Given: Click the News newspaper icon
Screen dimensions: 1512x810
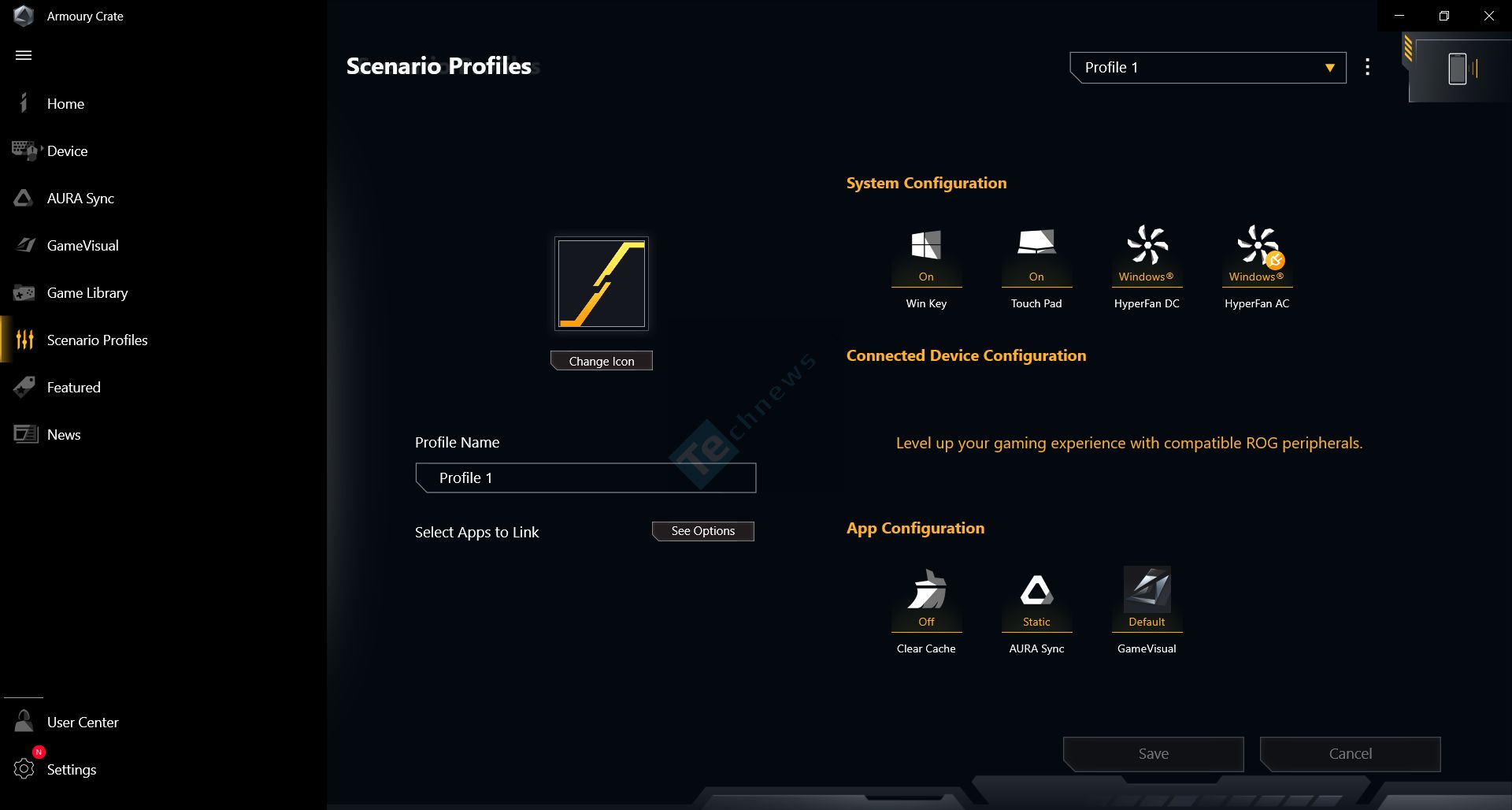Looking at the screenshot, I should pos(25,434).
